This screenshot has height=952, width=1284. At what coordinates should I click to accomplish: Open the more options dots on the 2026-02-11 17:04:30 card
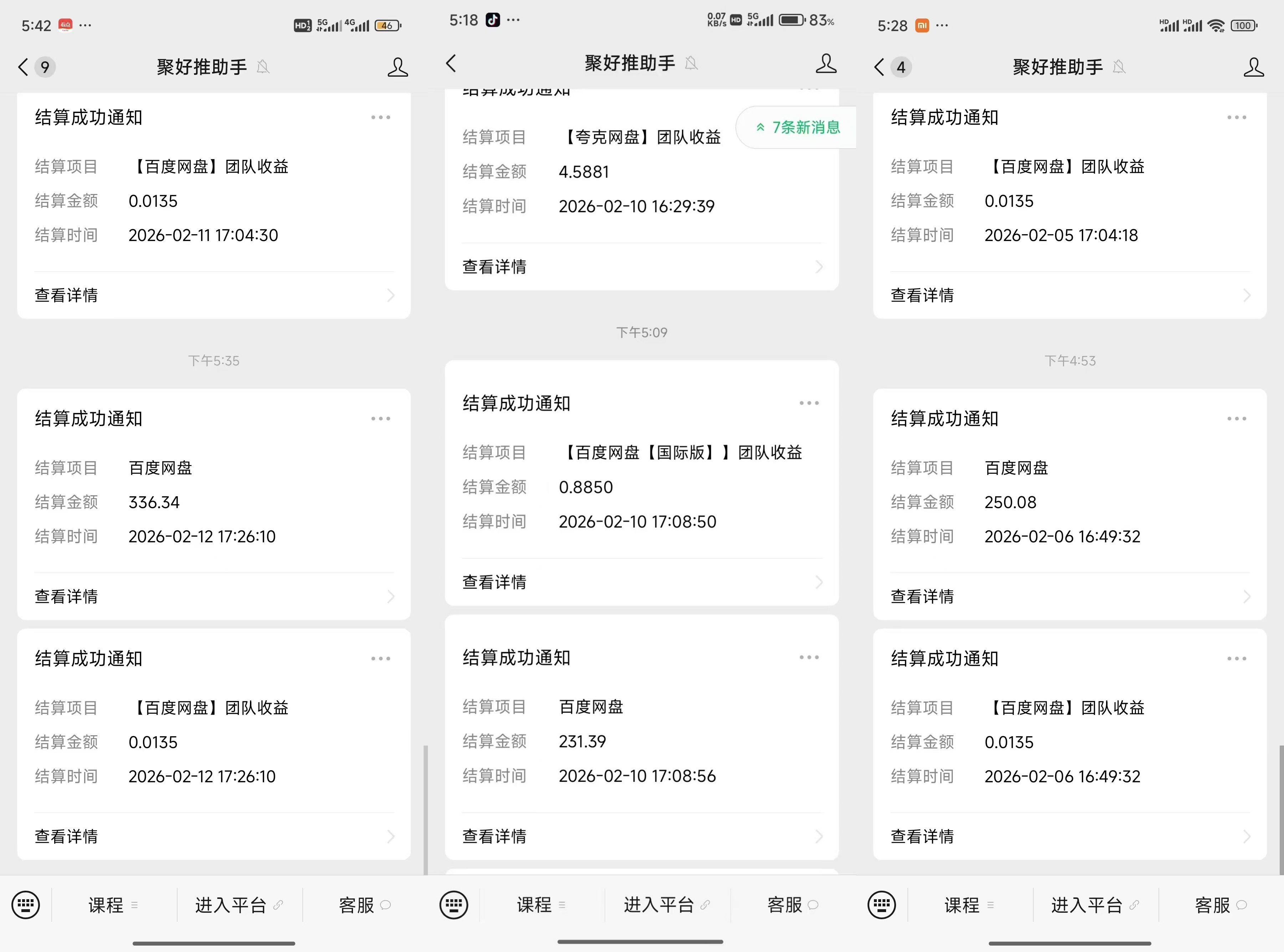(381, 117)
